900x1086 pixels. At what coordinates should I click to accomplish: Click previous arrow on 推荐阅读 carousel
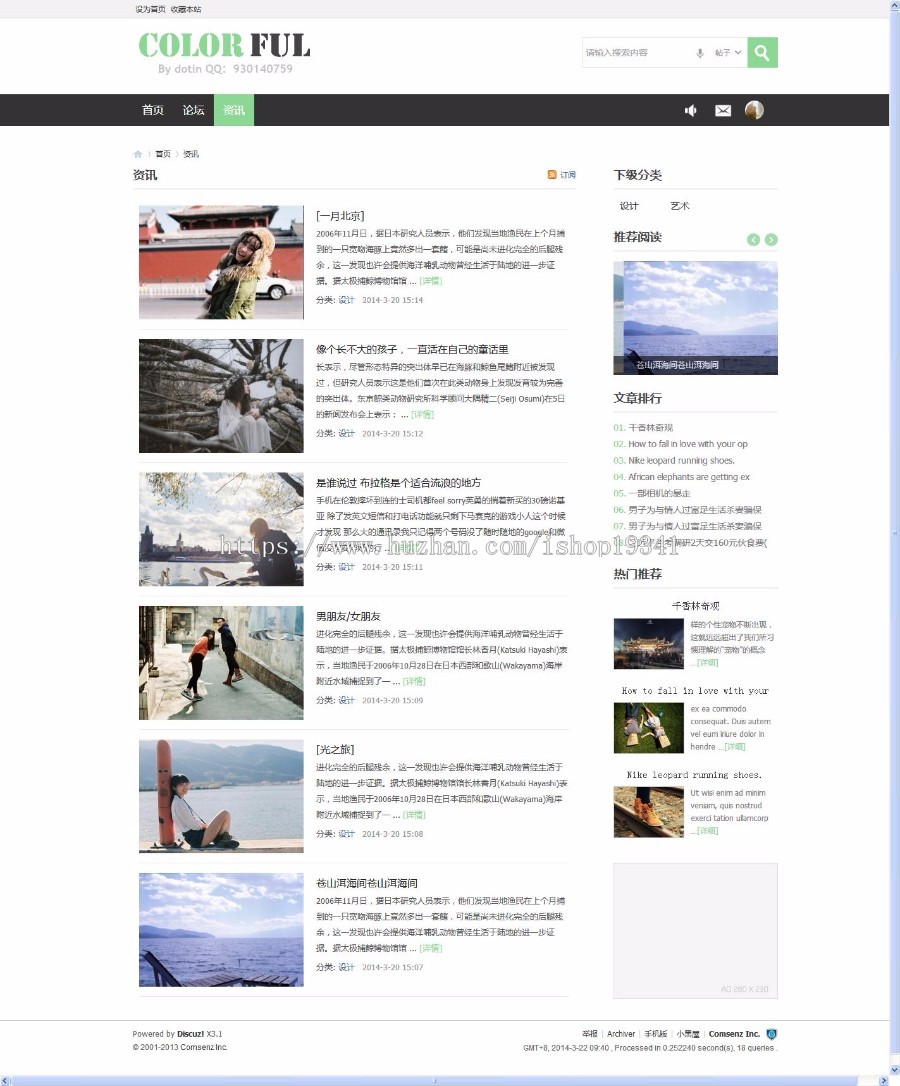[753, 240]
